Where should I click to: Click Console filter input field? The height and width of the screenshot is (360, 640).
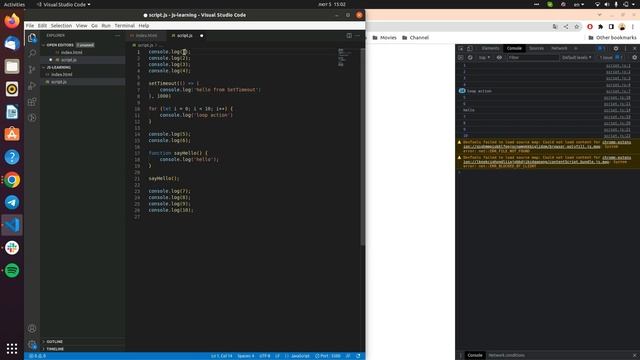[x=533, y=58]
